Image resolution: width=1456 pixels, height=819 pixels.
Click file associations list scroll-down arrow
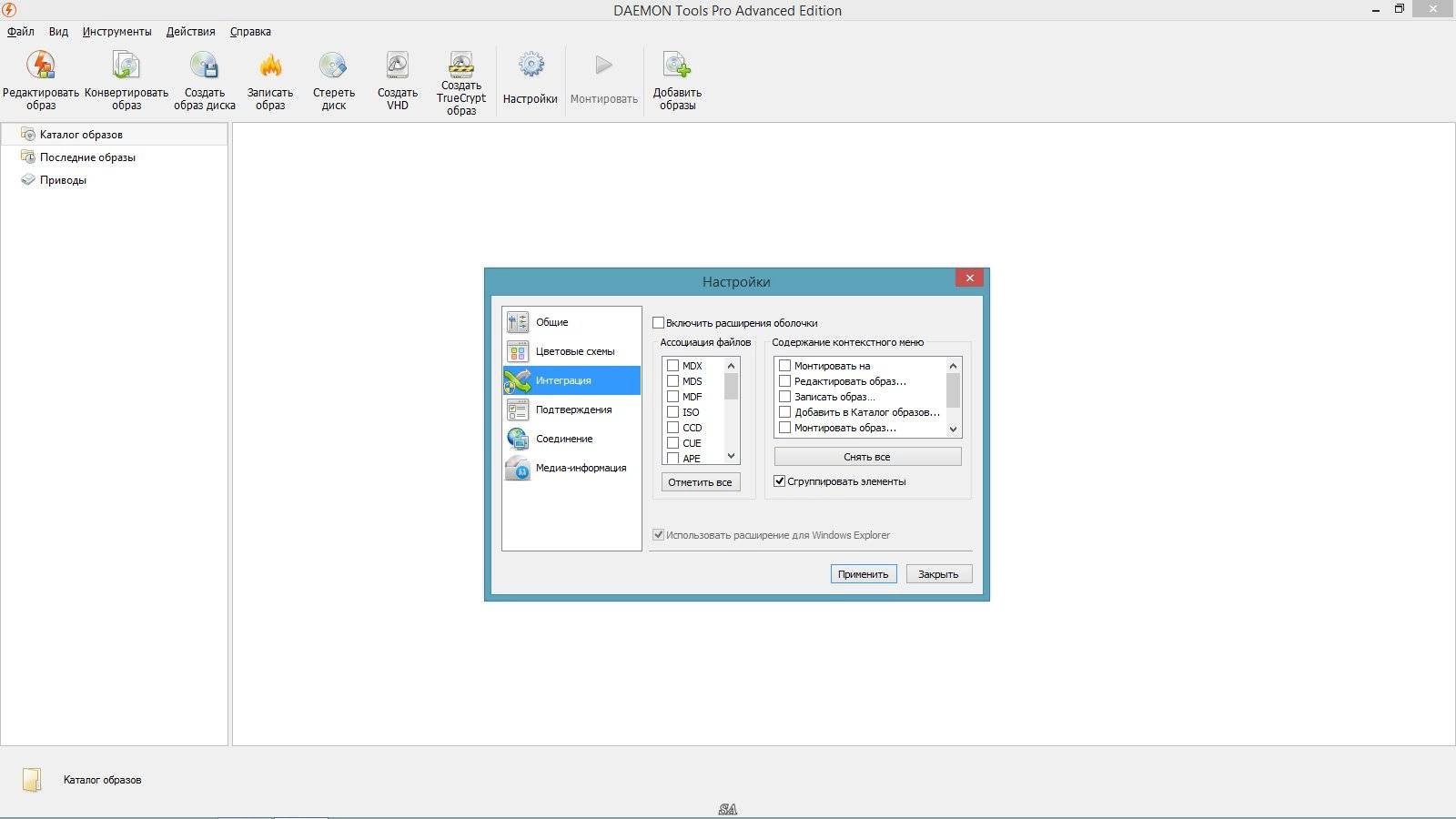click(x=731, y=456)
